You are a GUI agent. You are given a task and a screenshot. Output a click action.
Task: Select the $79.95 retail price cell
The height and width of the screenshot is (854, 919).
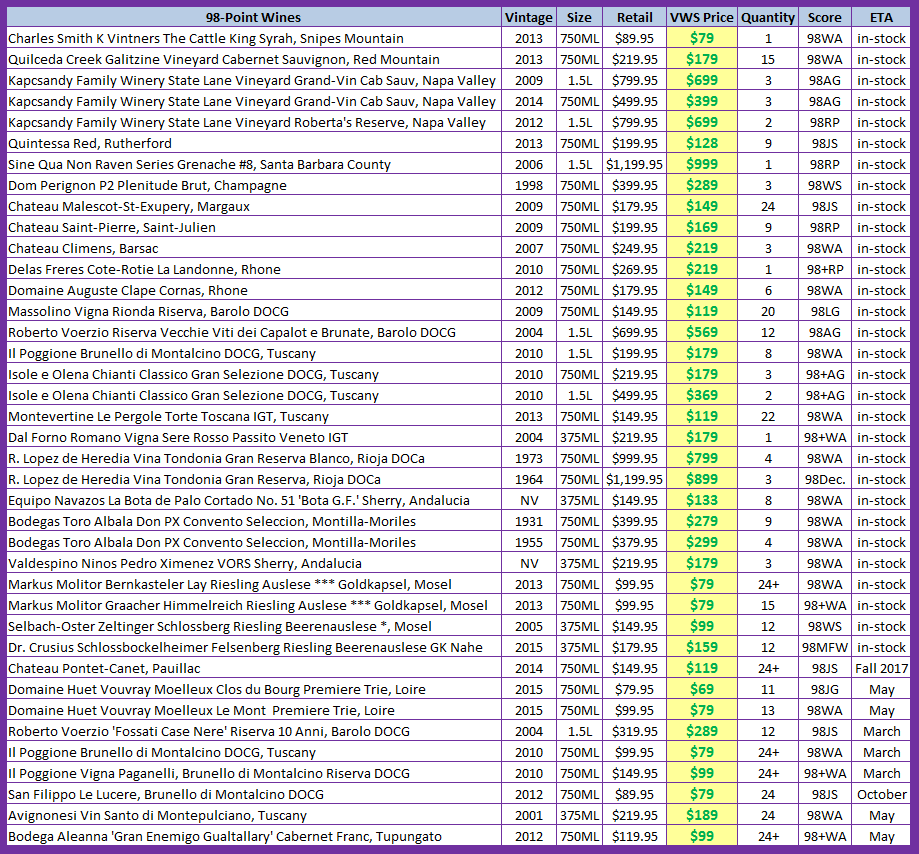[x=634, y=690]
